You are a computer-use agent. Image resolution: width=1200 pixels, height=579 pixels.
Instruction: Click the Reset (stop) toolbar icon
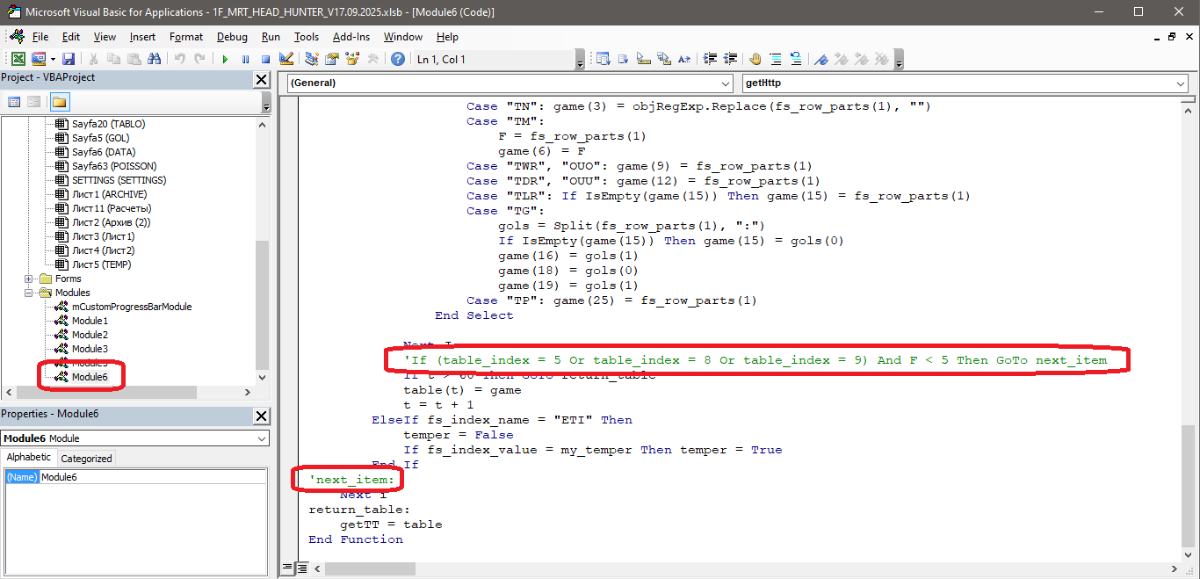point(265,59)
